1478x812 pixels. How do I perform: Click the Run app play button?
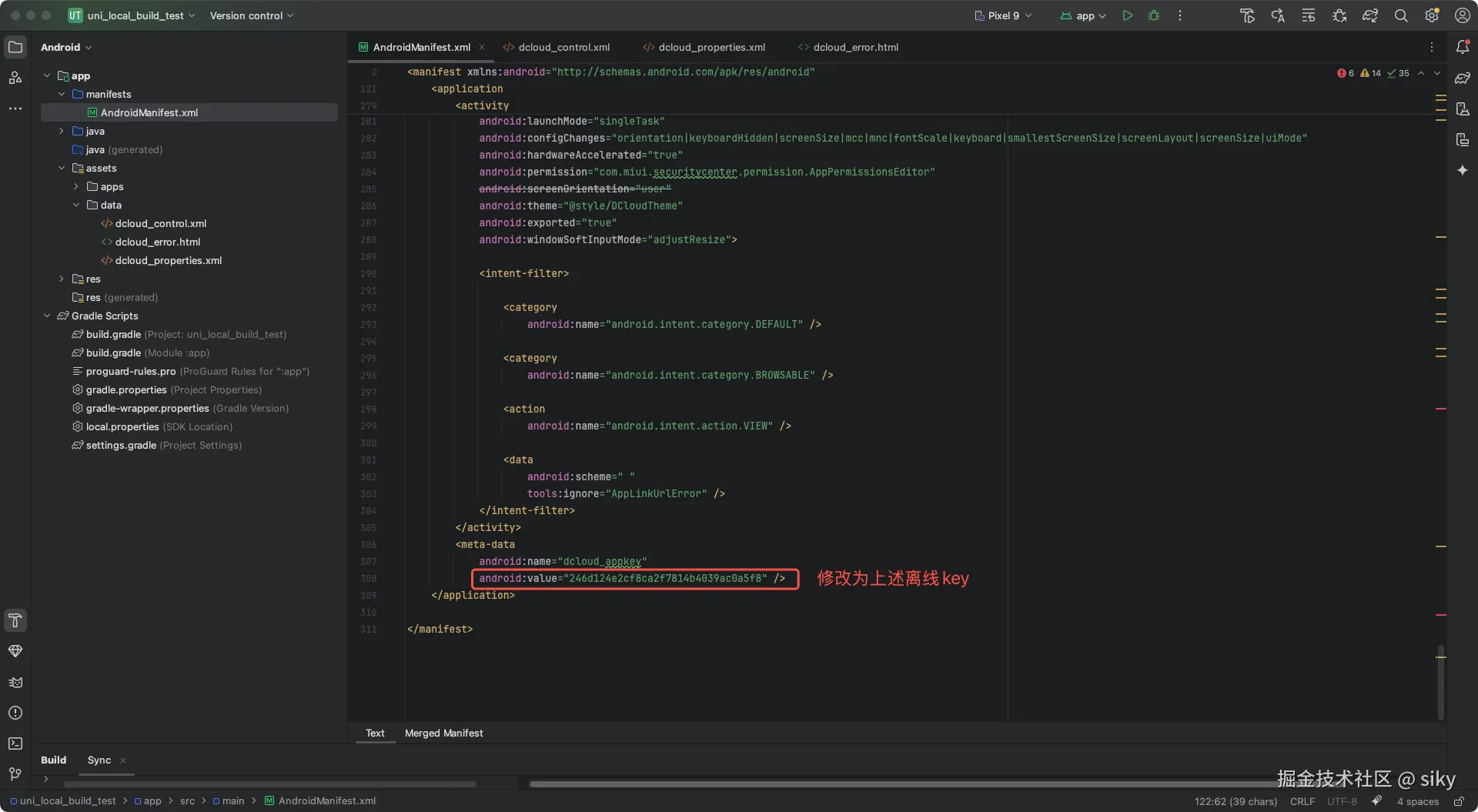(x=1127, y=15)
